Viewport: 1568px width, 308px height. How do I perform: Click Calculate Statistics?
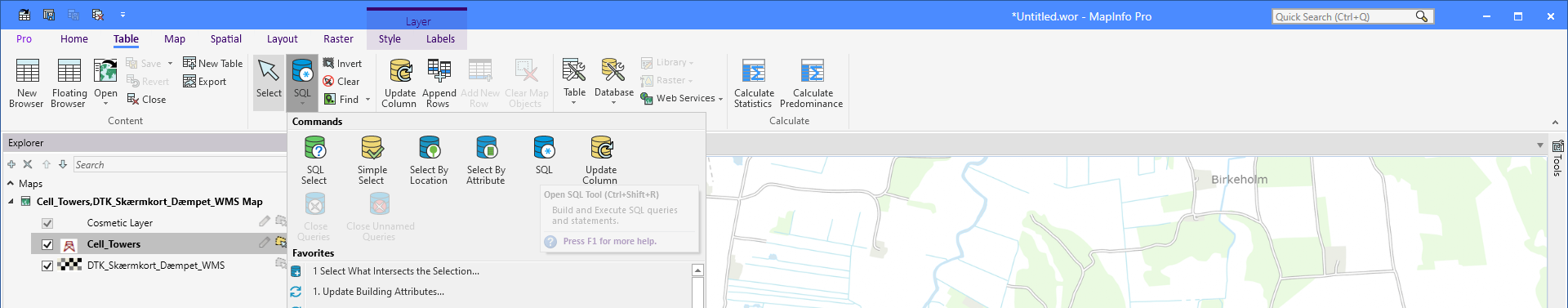pos(753,83)
